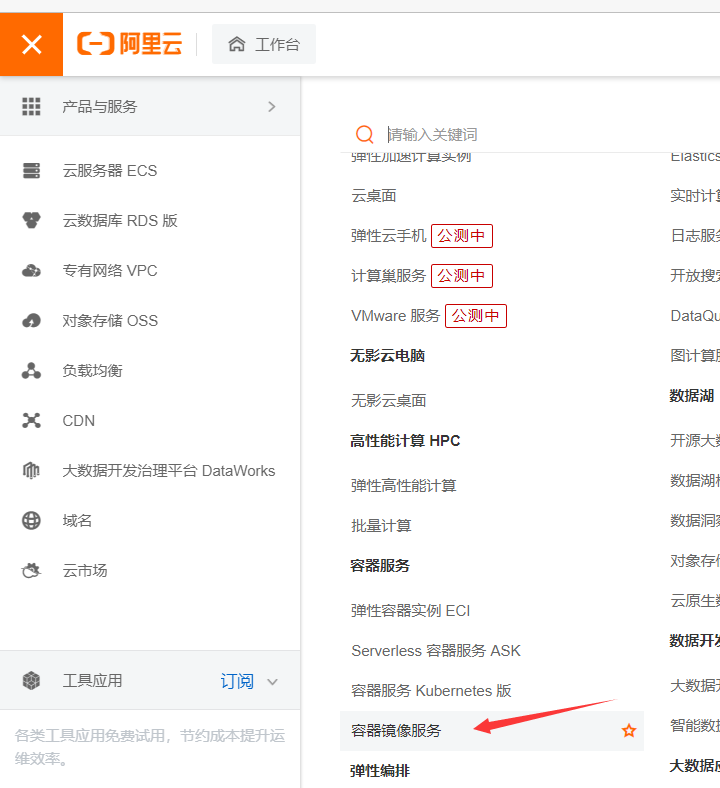This screenshot has height=788, width=720.
Task: Open 专有网络 VPC
Action: pyautogui.click(x=110, y=270)
